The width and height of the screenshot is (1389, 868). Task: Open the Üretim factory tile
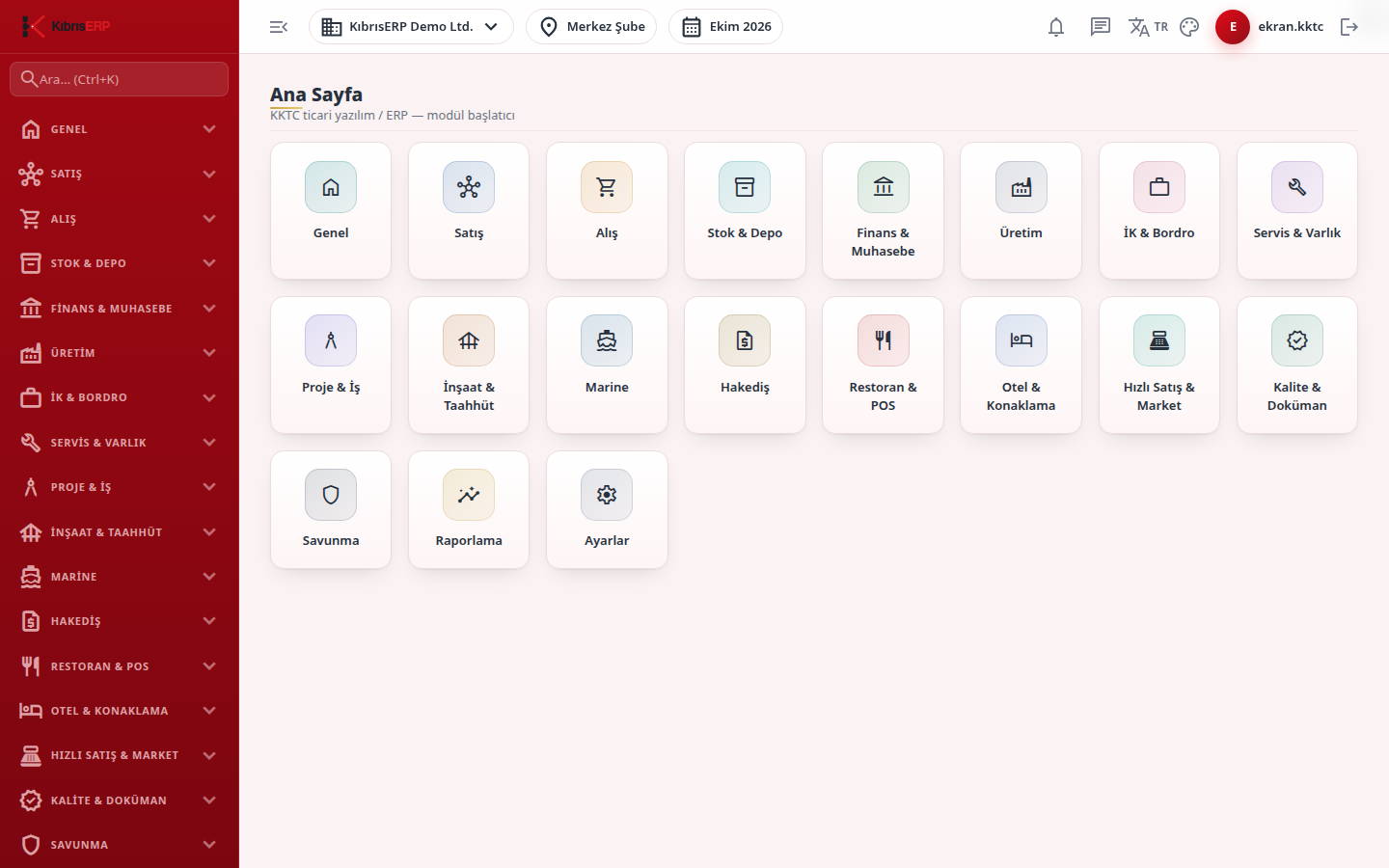[x=1021, y=210]
